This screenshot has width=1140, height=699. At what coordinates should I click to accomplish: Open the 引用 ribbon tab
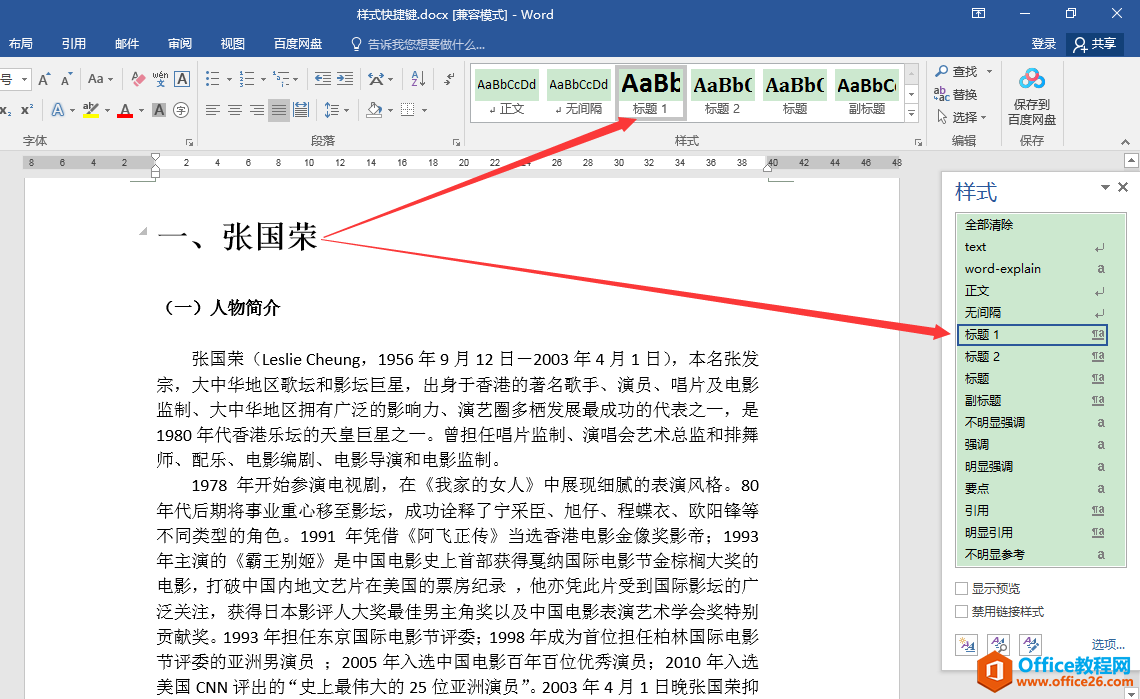pos(73,44)
